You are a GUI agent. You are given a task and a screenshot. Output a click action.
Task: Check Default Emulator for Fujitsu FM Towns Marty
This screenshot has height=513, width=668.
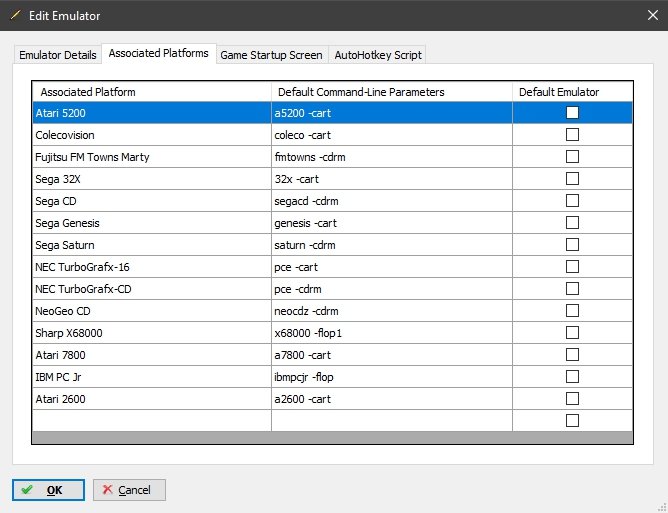[572, 156]
